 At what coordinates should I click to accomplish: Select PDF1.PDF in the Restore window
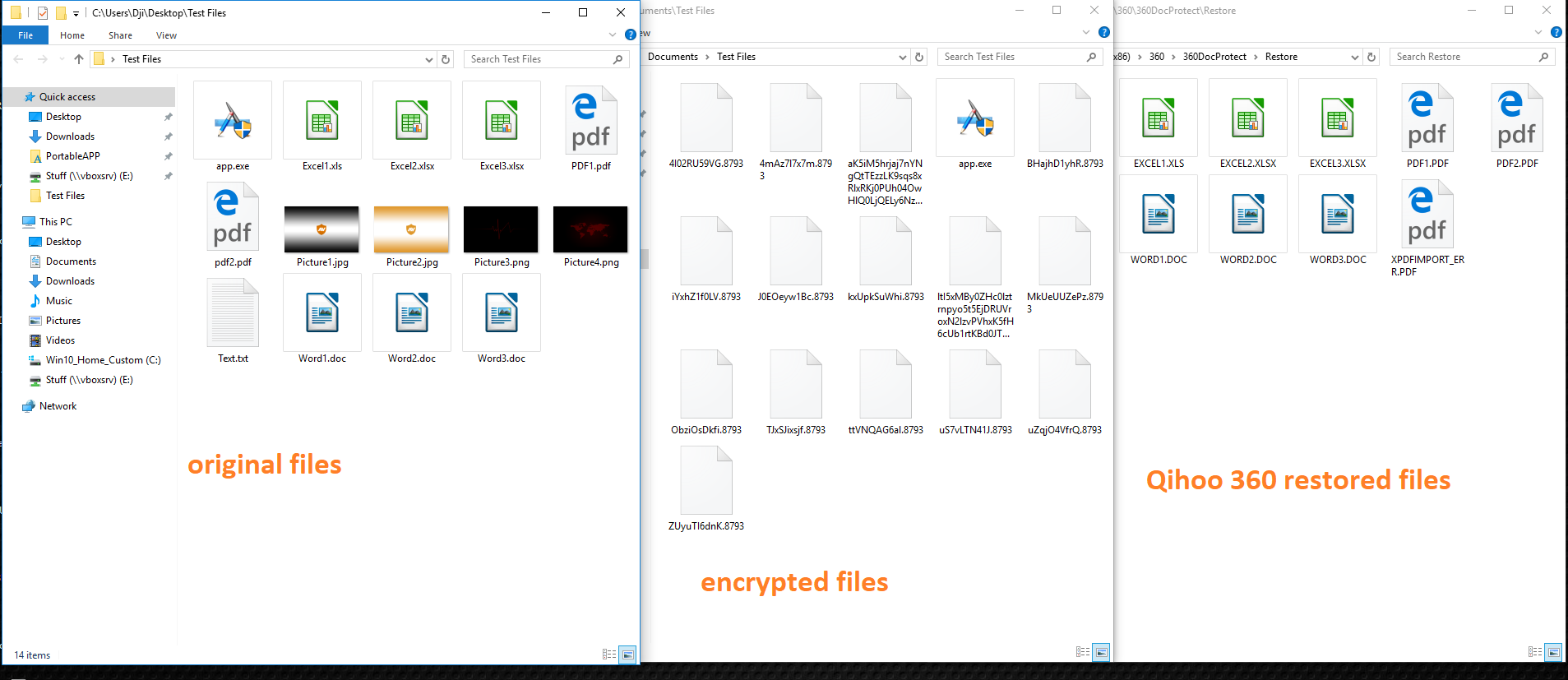pyautogui.click(x=1427, y=125)
